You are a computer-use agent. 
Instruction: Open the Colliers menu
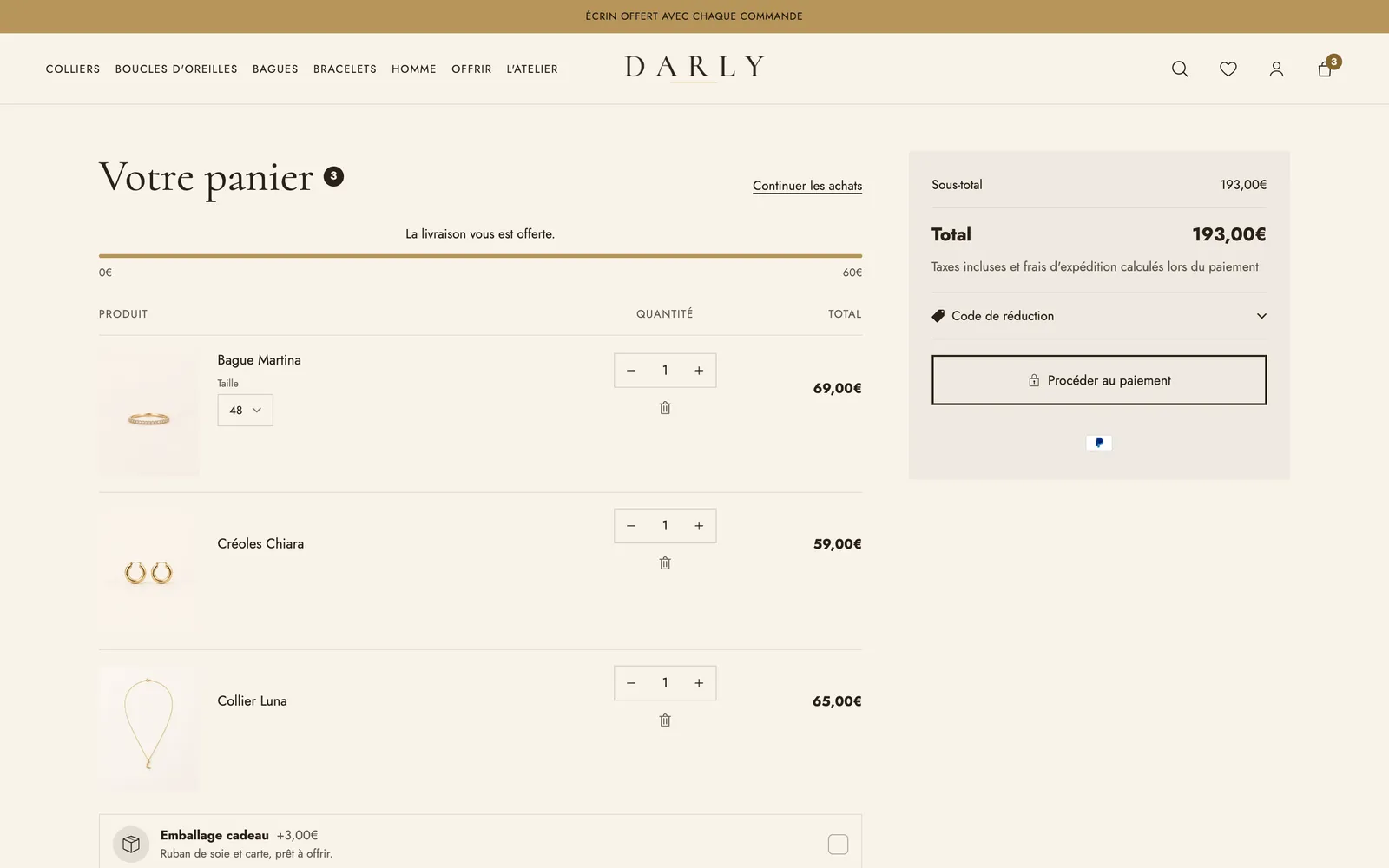[73, 69]
